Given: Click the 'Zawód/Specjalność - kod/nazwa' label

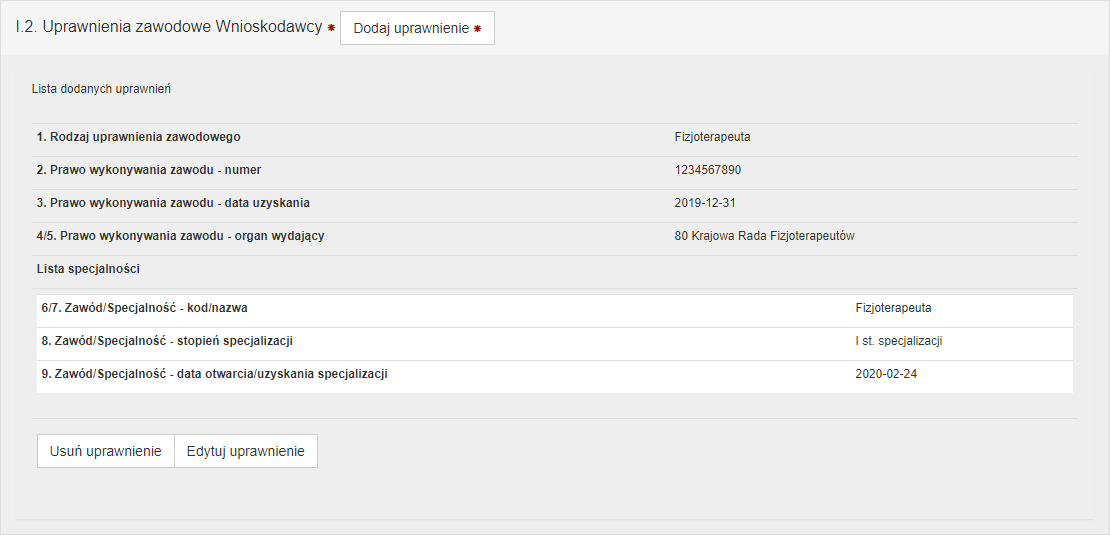Looking at the screenshot, I should [x=144, y=308].
